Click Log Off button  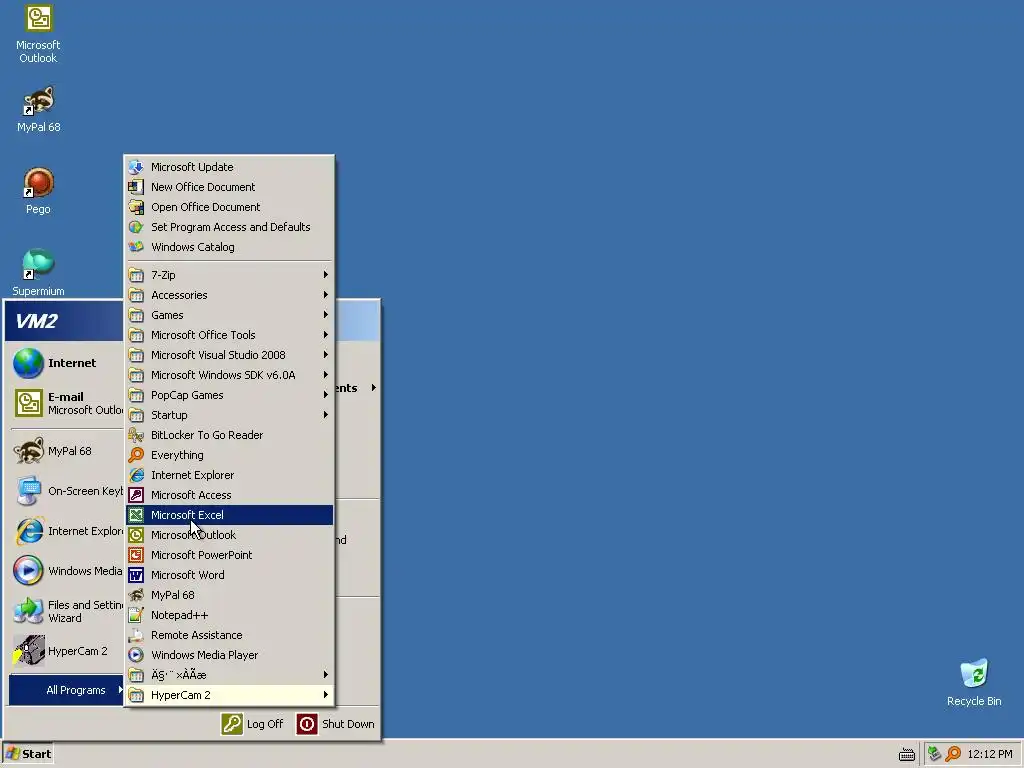252,724
